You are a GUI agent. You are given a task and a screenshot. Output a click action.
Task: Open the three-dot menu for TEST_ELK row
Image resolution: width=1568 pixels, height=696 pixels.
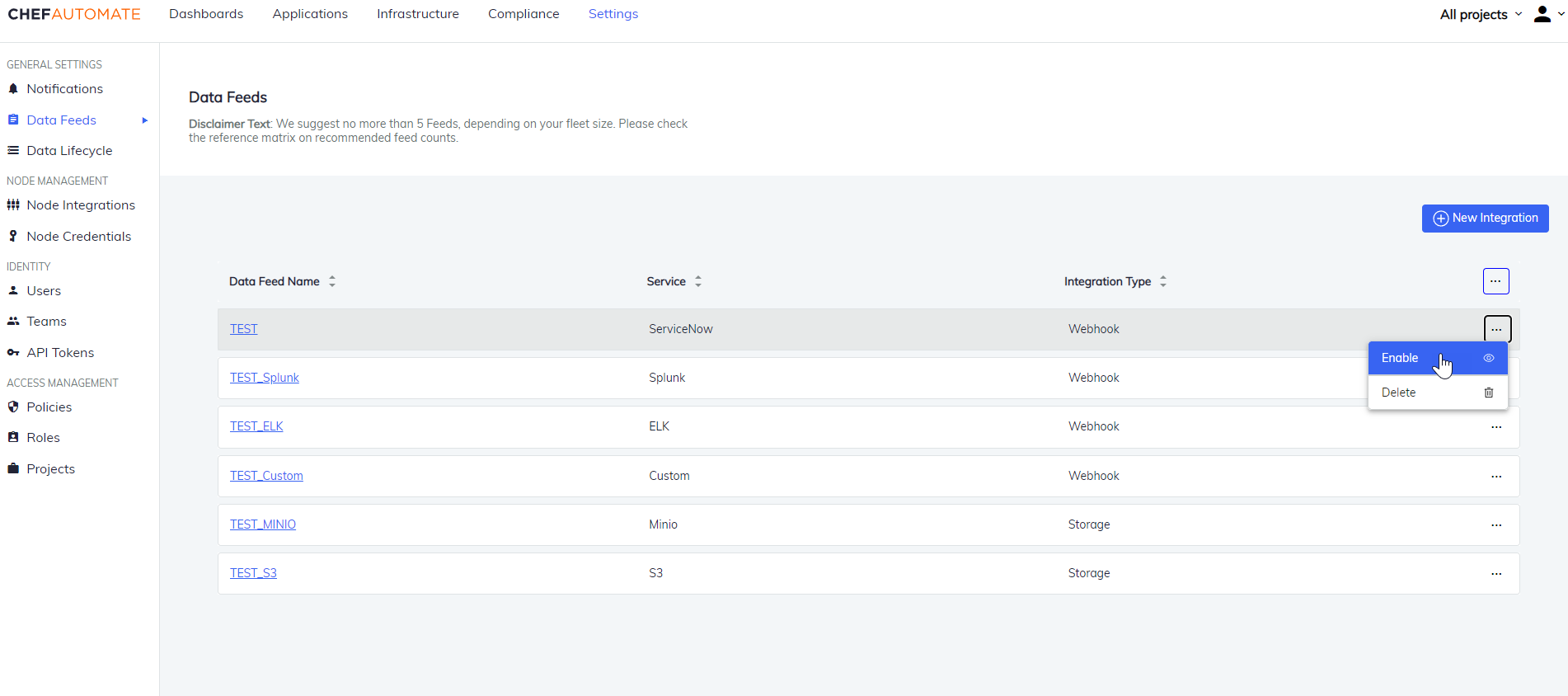(1496, 427)
